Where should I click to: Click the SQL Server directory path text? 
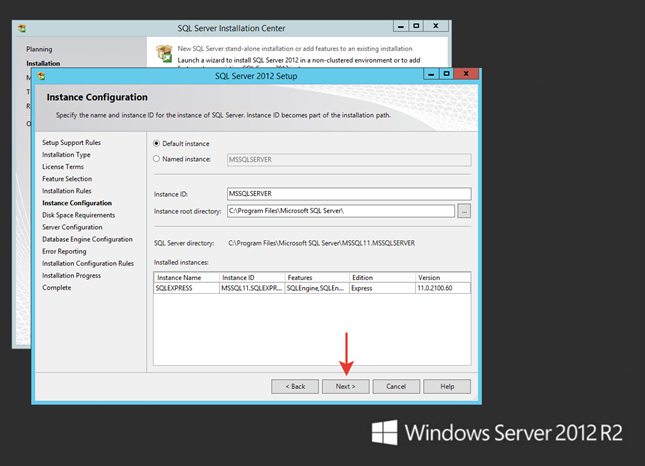click(x=321, y=243)
